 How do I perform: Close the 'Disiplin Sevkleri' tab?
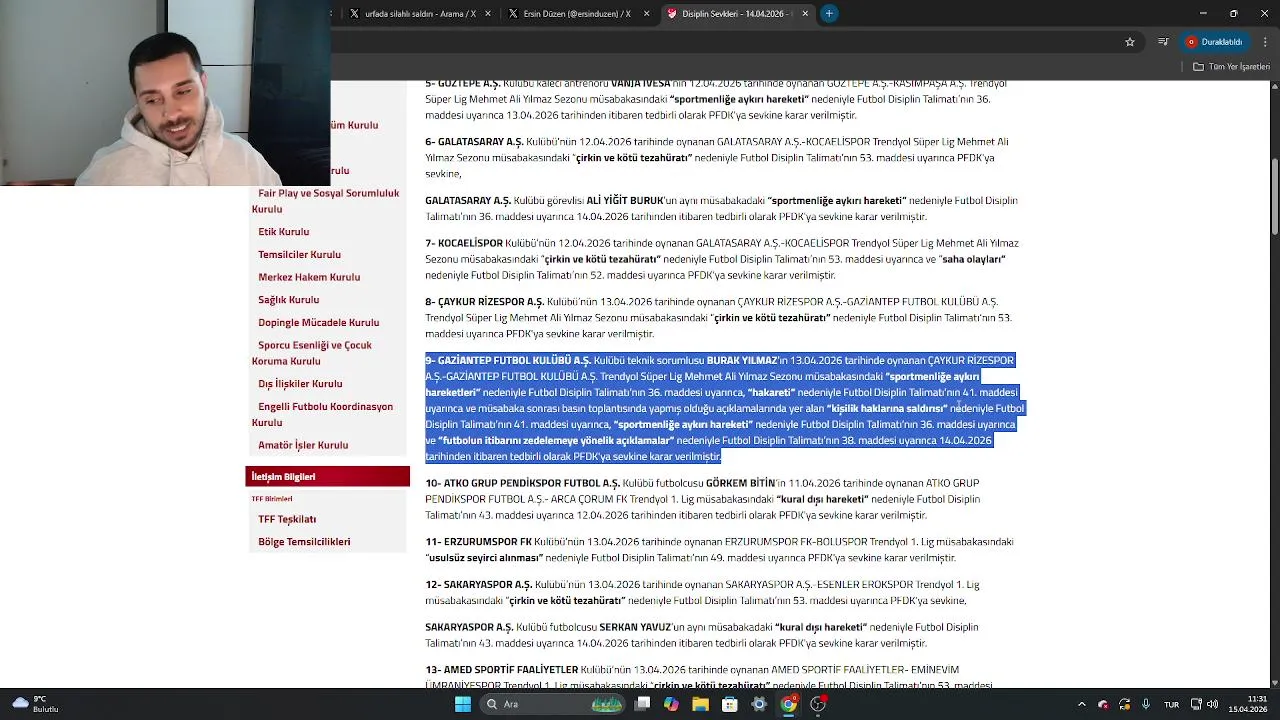pos(805,14)
